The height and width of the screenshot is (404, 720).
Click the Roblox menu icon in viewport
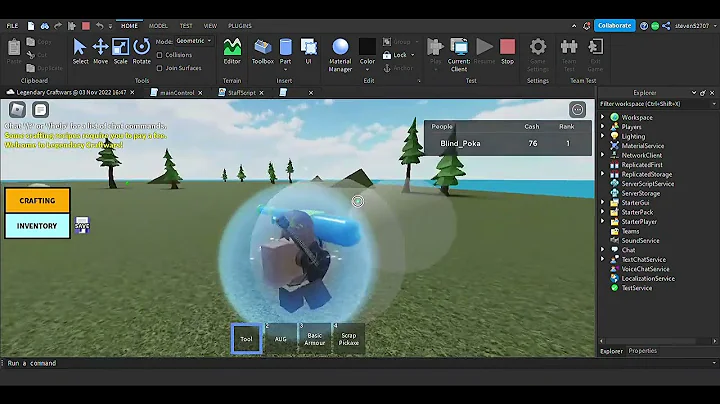pos(17,110)
